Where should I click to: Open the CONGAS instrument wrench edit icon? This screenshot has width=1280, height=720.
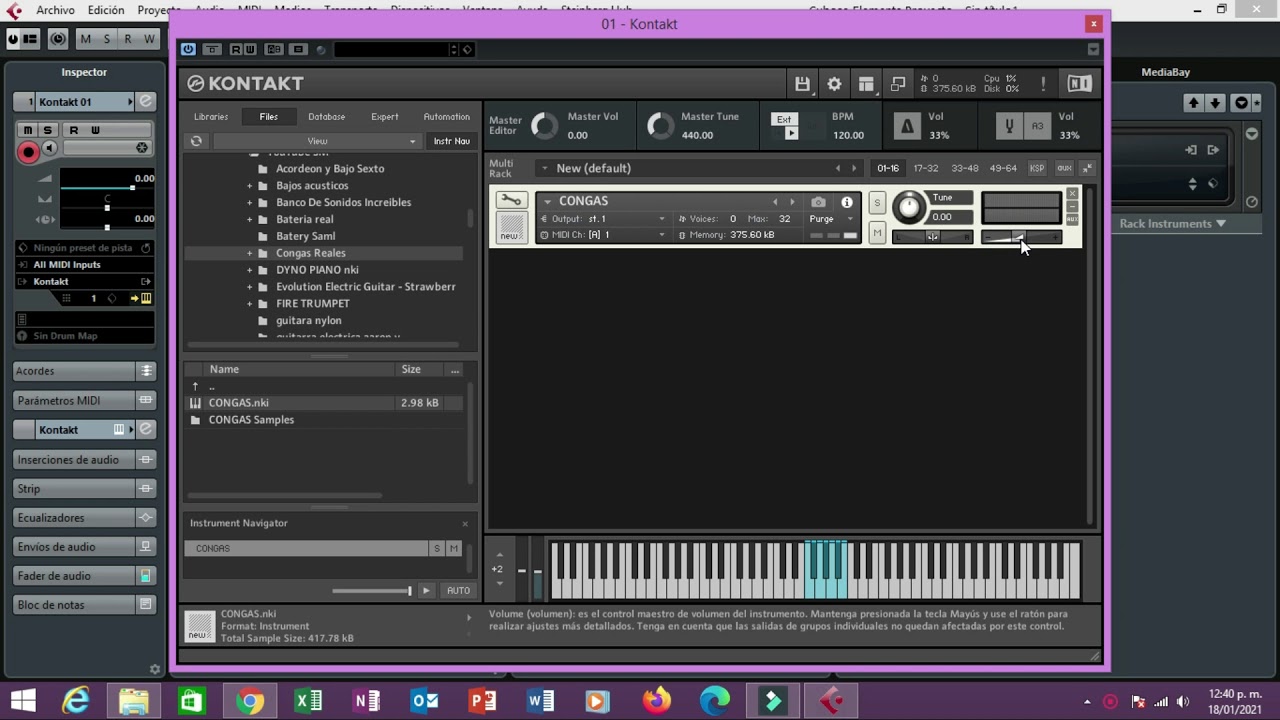click(x=511, y=201)
